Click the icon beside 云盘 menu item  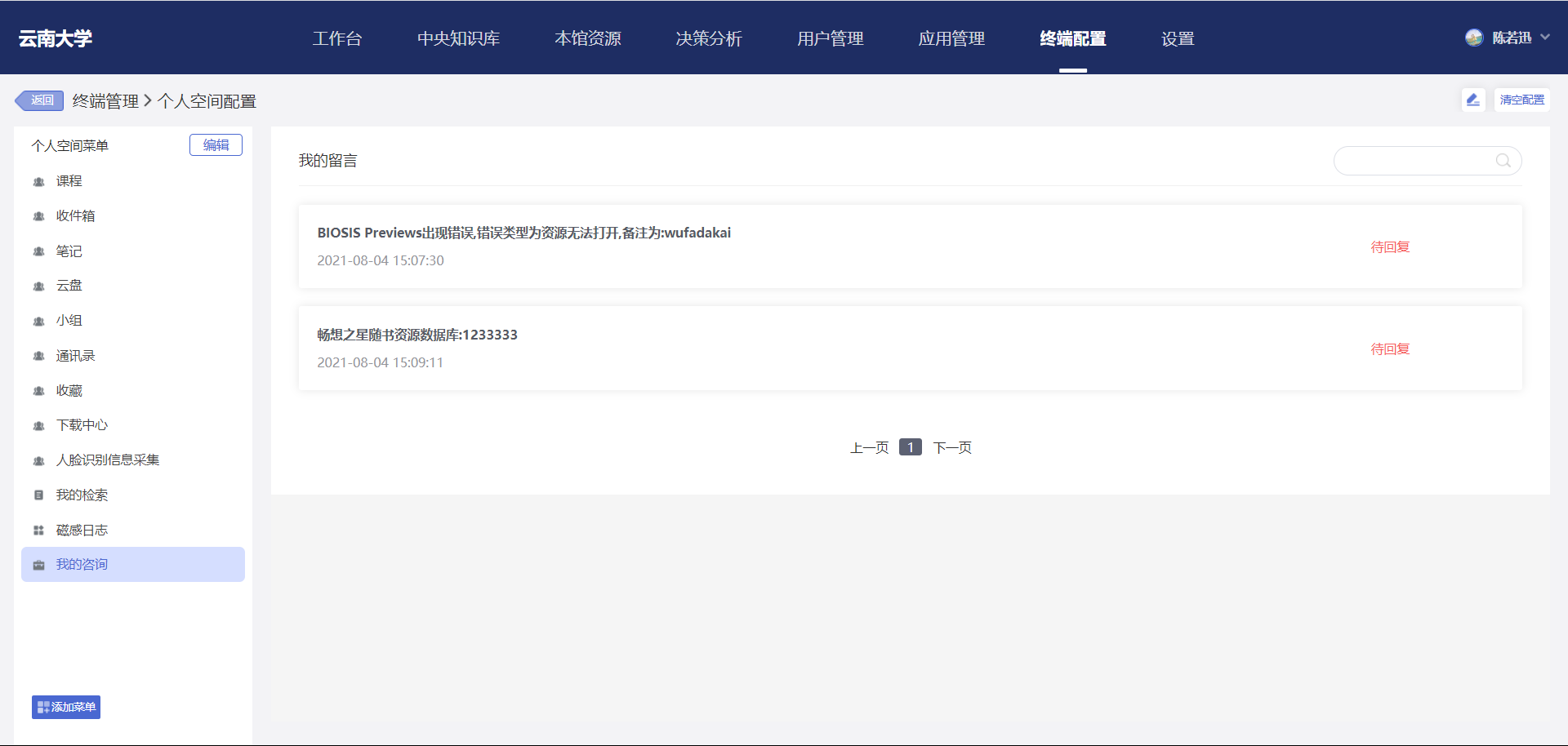point(38,286)
